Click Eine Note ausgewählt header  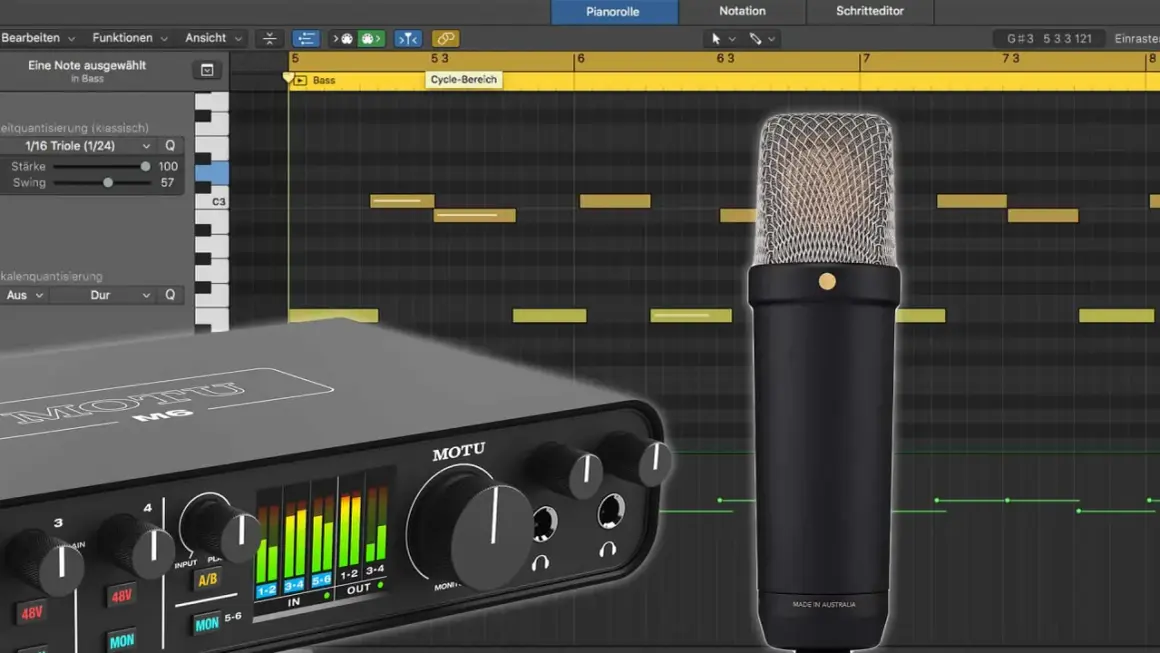(x=87, y=65)
